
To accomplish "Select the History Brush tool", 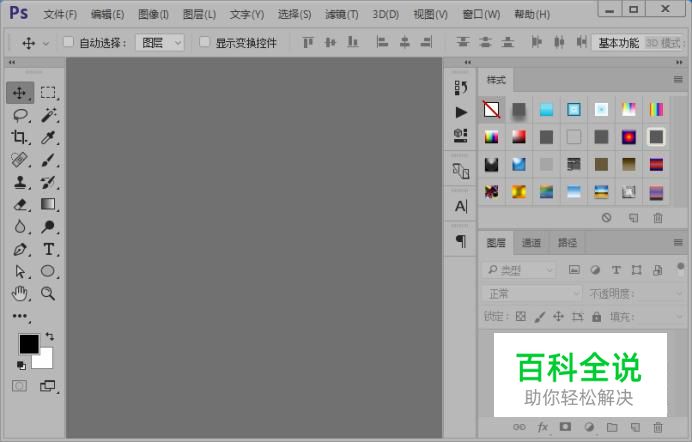I will click(48, 182).
